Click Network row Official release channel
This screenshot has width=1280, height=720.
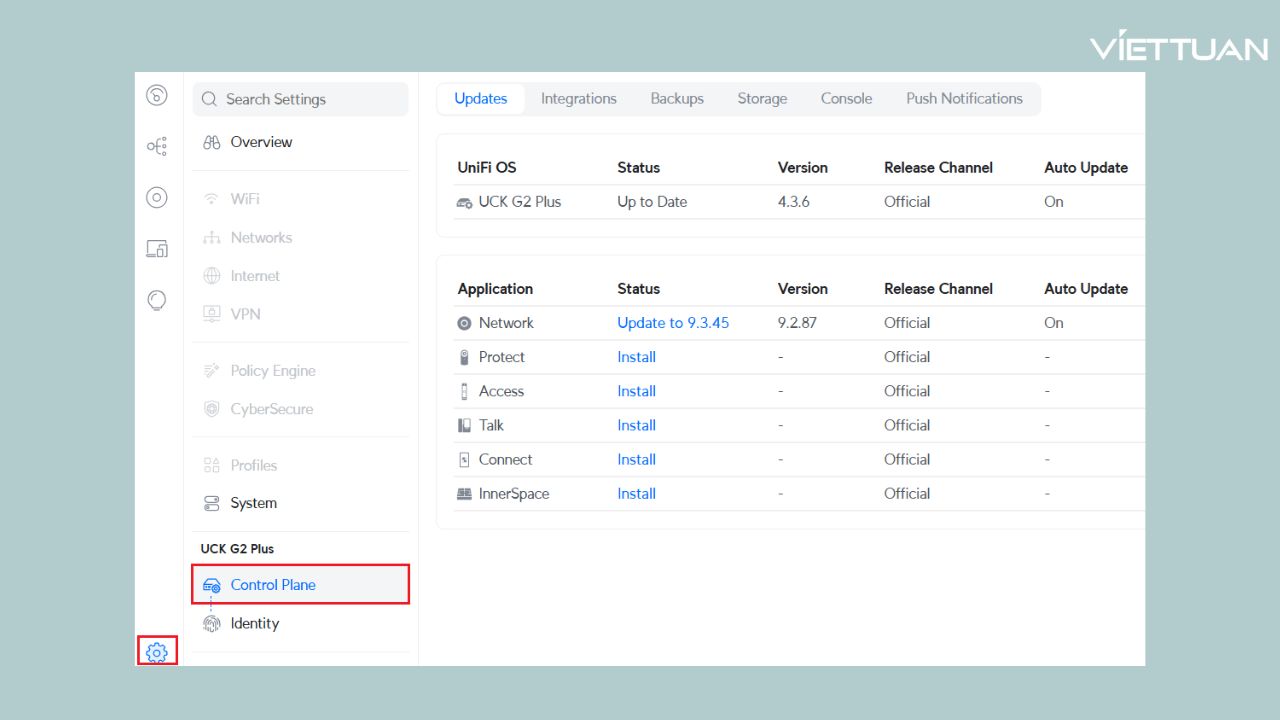point(907,323)
